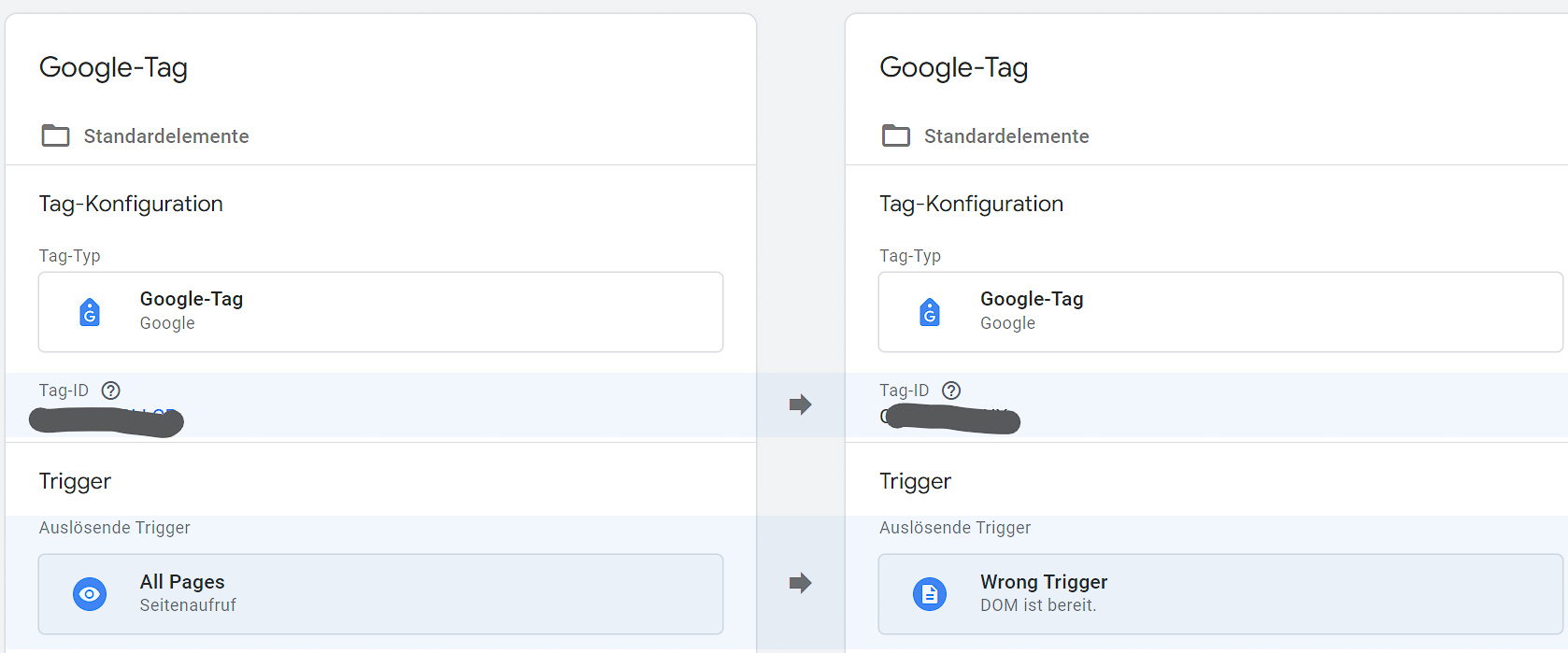Click 'Auslösende Trigger' label above All Pages
Viewport: 1568px width, 653px height.
[x=115, y=528]
